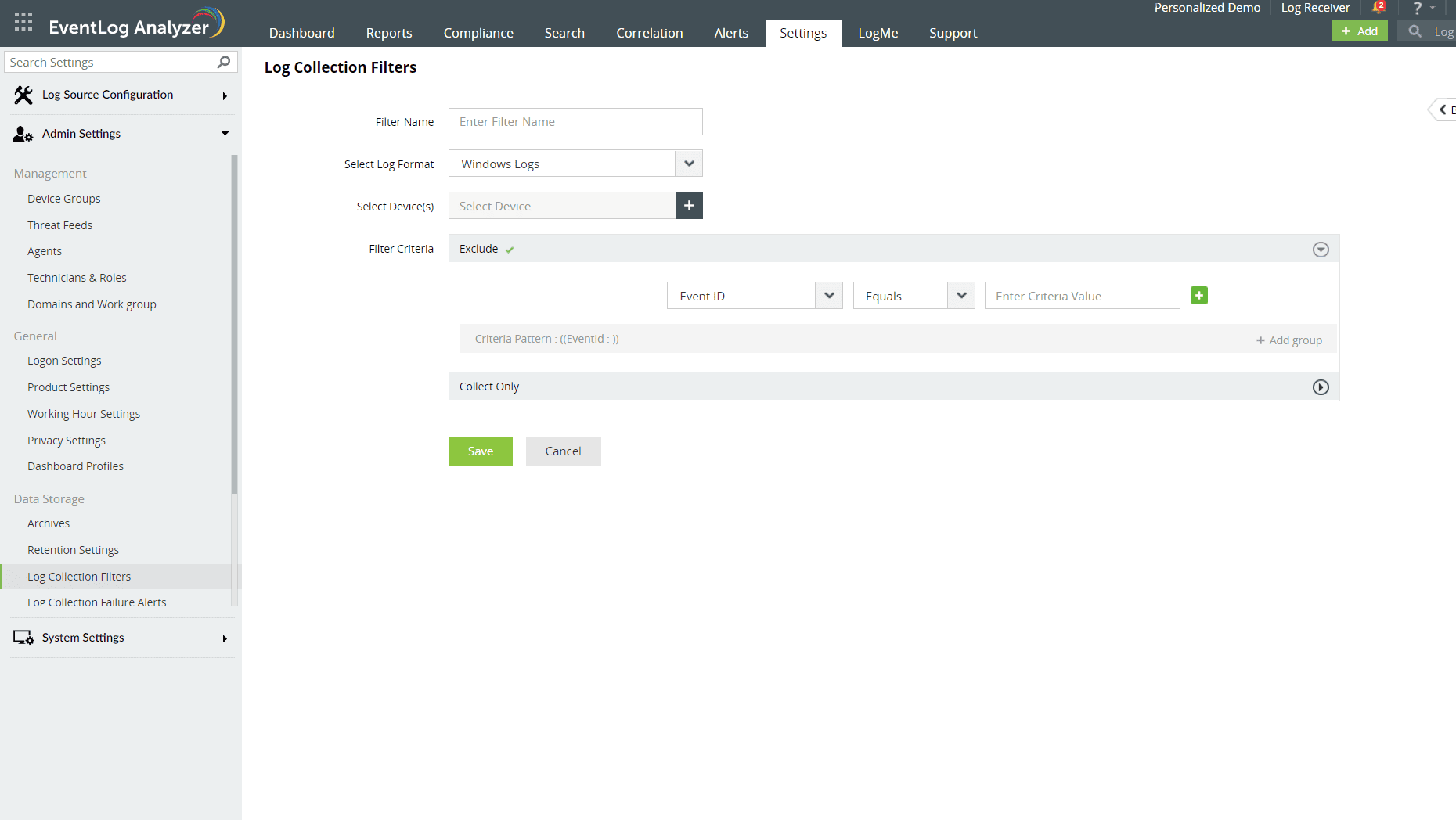The height and width of the screenshot is (820, 1456).
Task: Click the sidebar vertical scrollbar
Action: (234, 325)
